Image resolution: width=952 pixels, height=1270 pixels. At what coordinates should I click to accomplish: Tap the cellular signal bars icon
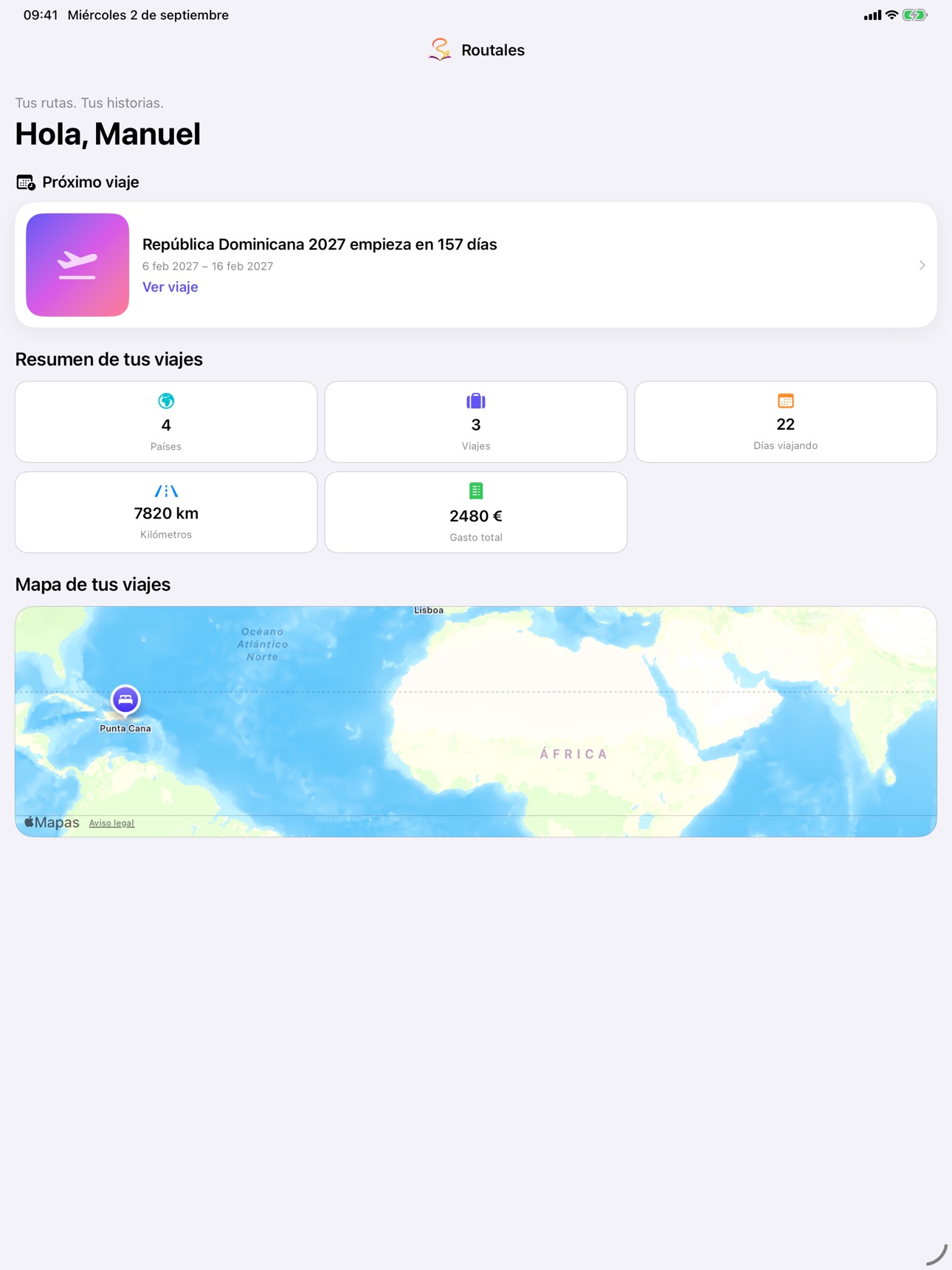click(872, 15)
